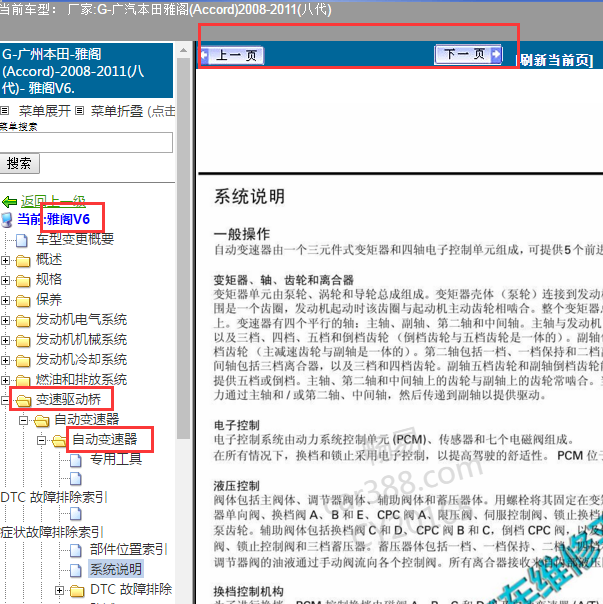This screenshot has width=603, height=604.
Task: Expand the 发动机电气系统 folder
Action: (x=5, y=320)
